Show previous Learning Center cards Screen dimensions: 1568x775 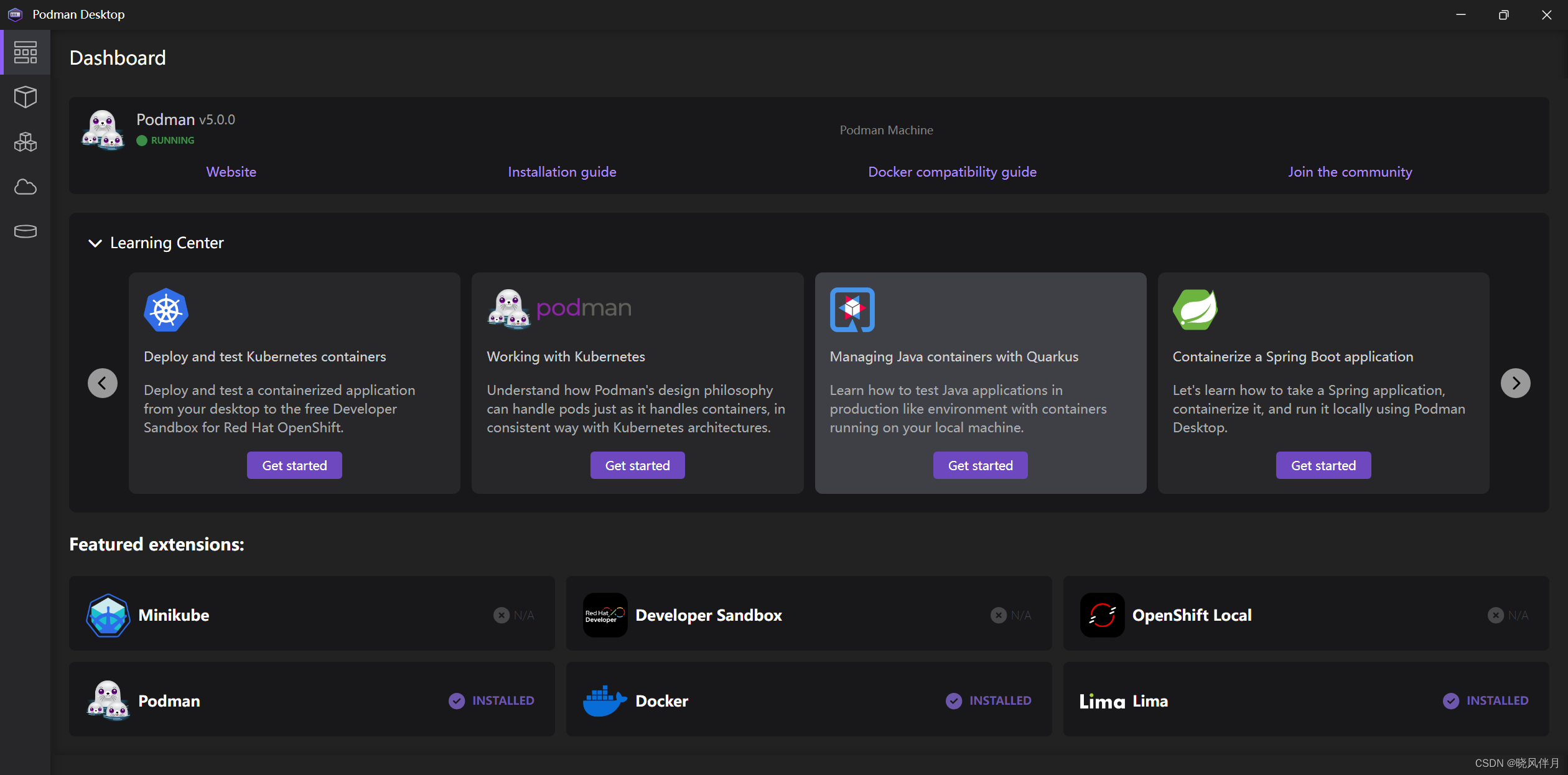point(103,383)
